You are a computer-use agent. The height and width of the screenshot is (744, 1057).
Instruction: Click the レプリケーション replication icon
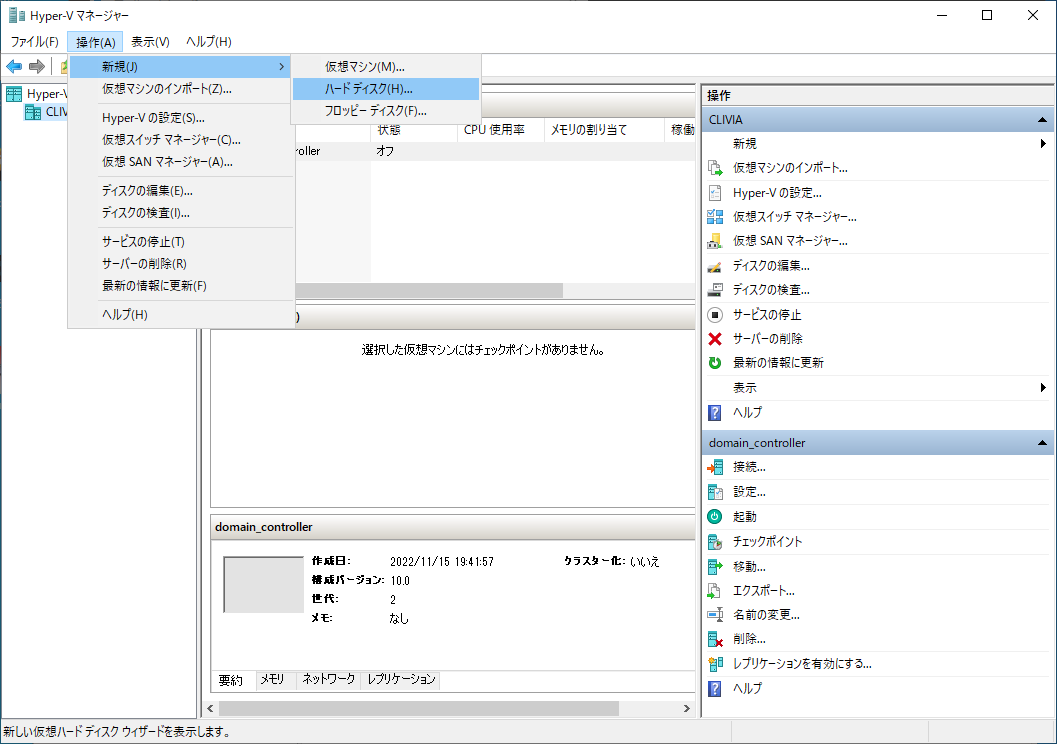coord(715,664)
